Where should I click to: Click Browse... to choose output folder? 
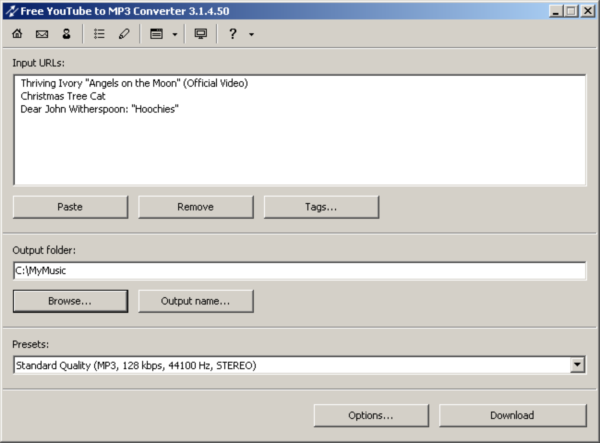click(70, 301)
